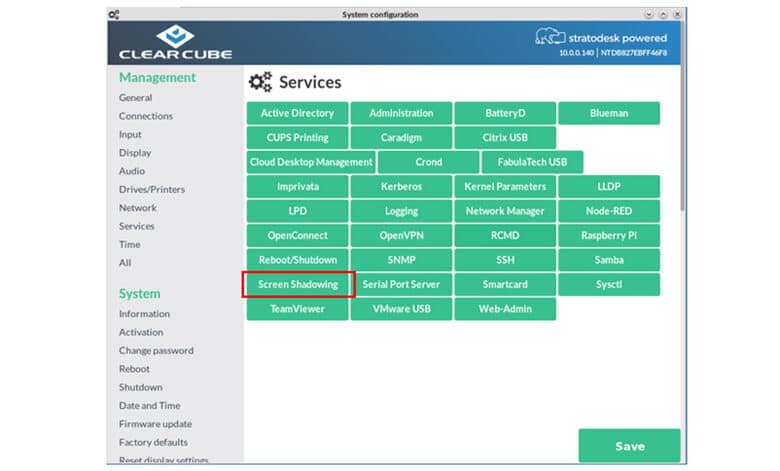Screen dimensions: 780x471
Task: Open Reboot/Shutdown service settings
Action: (x=297, y=260)
